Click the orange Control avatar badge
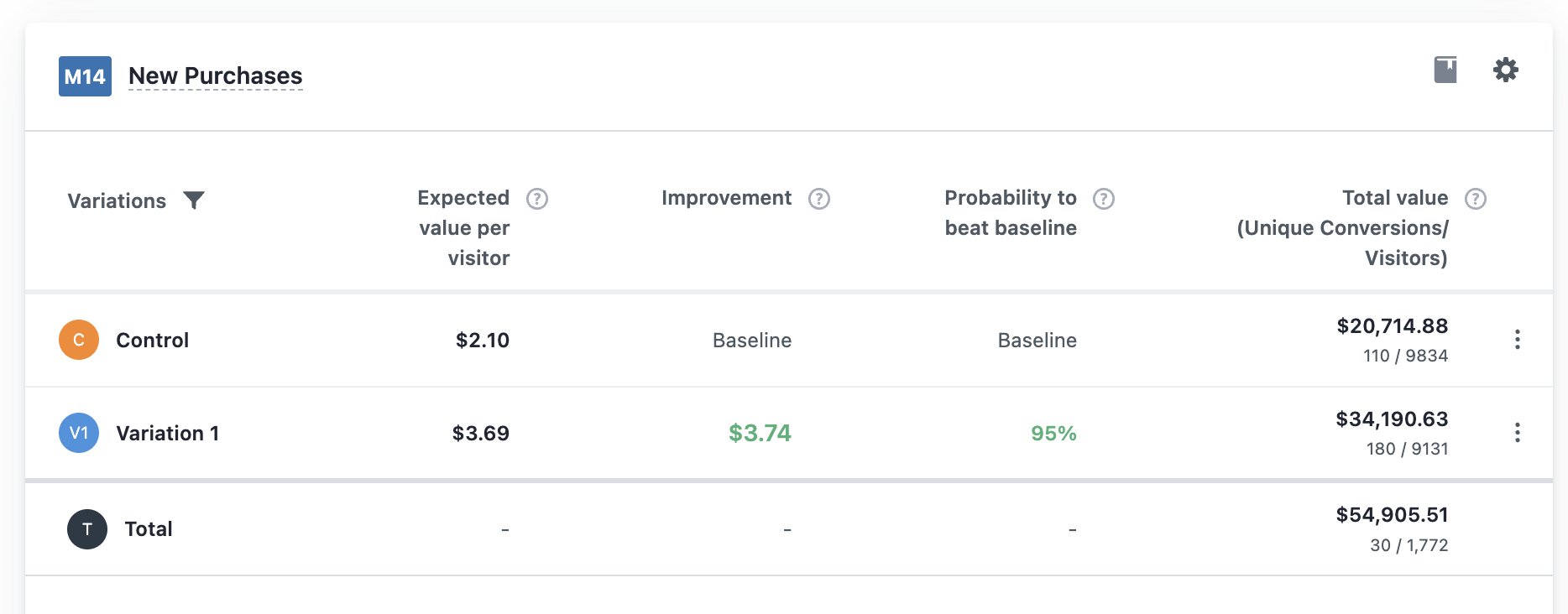This screenshot has width=1568, height=614. (79, 340)
